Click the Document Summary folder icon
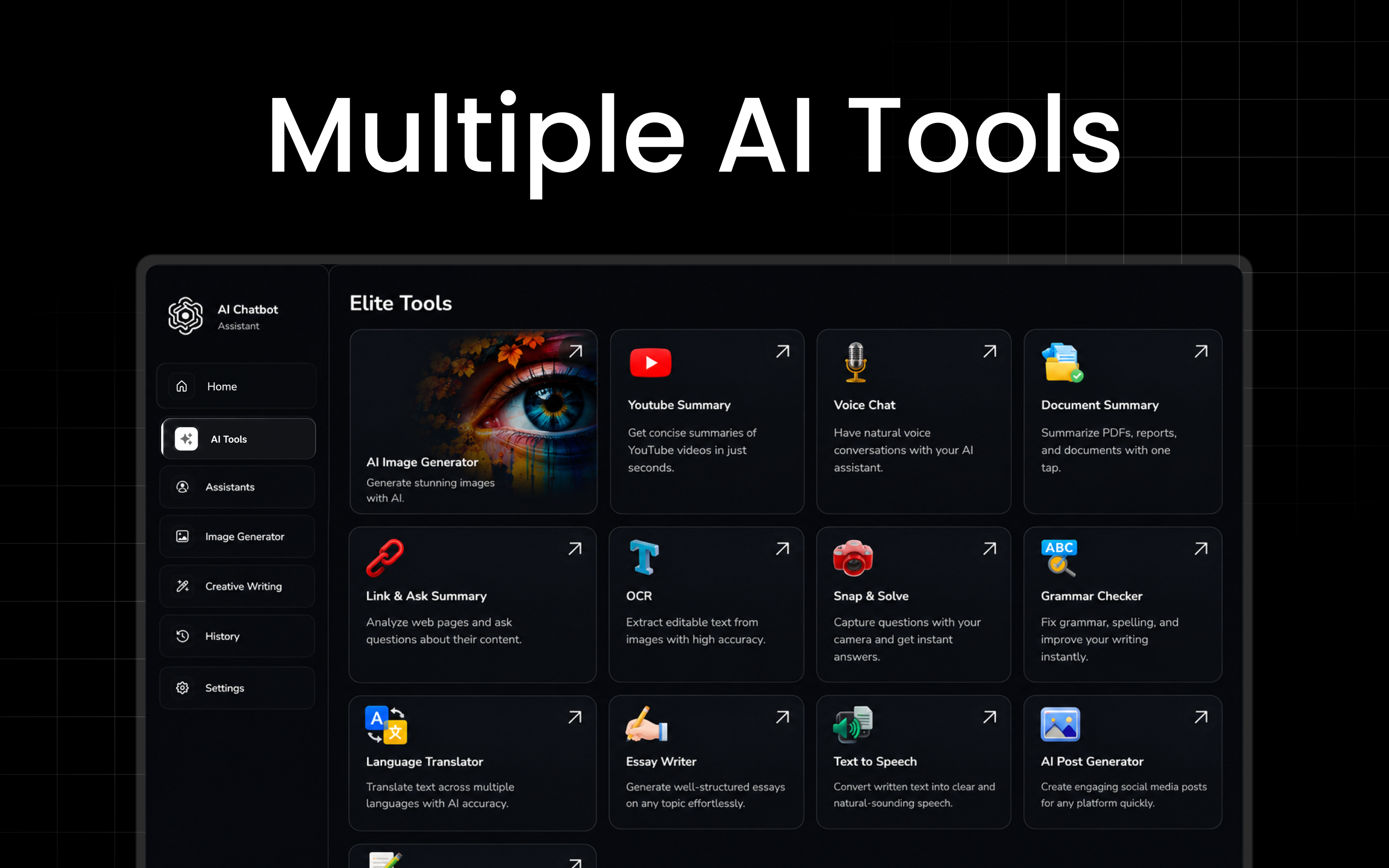Viewport: 1389px width, 868px height. coord(1062,362)
